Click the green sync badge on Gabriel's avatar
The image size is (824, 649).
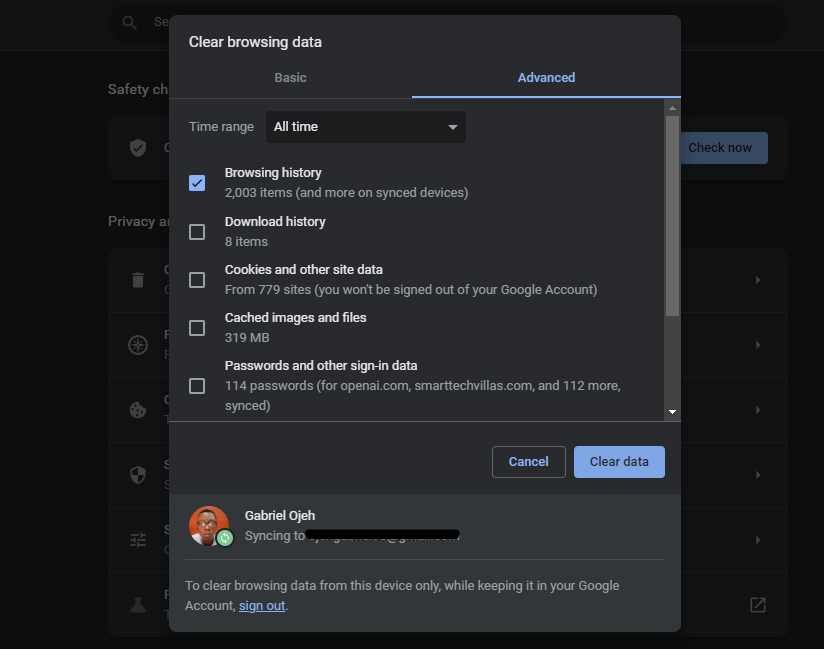coord(226,540)
